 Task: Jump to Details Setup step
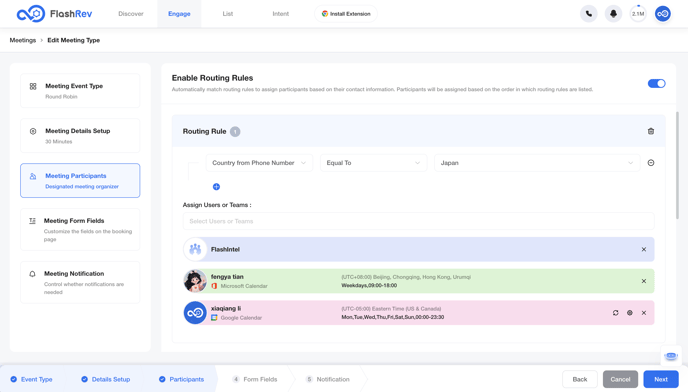point(106,379)
